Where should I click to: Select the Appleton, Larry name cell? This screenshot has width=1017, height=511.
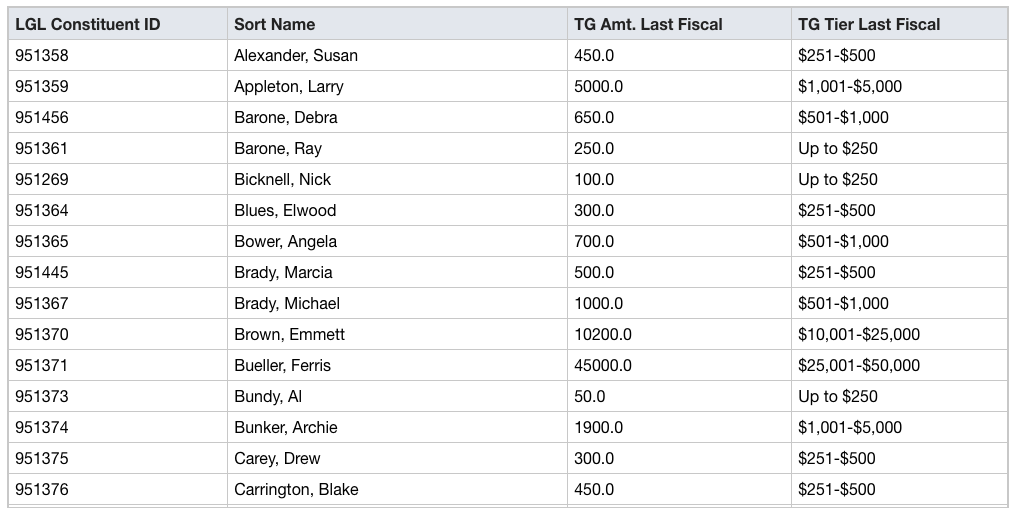[x=288, y=87]
